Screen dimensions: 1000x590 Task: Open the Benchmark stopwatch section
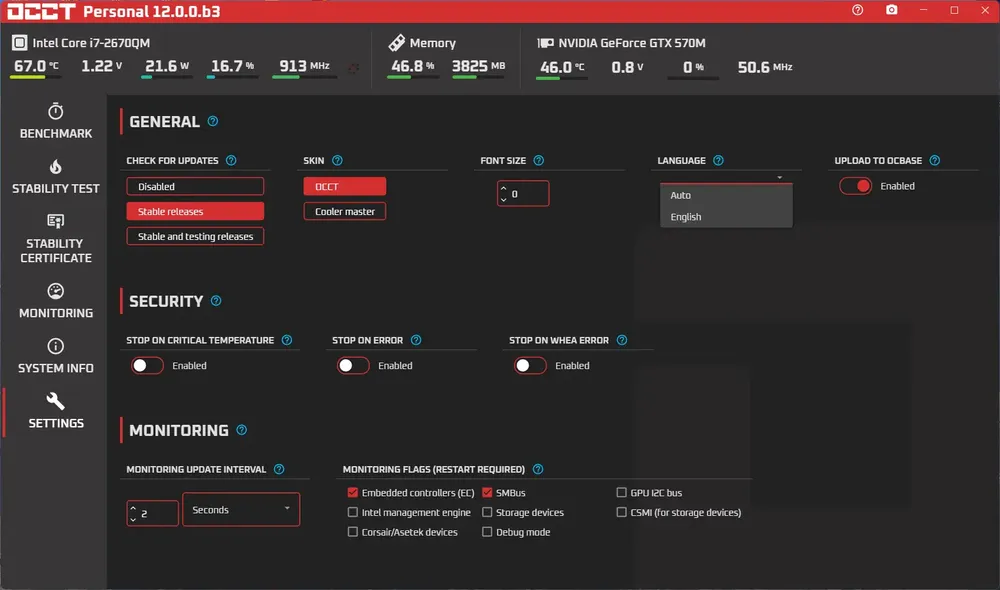point(55,121)
